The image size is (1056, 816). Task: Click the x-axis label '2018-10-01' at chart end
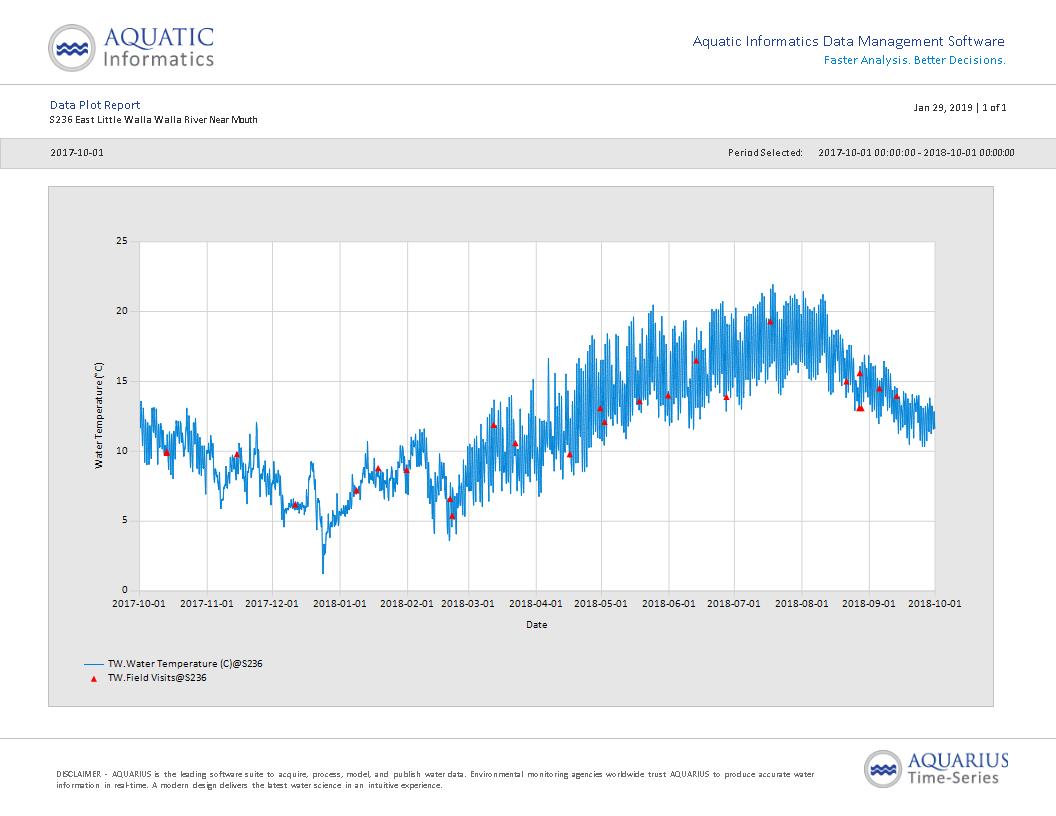point(935,603)
